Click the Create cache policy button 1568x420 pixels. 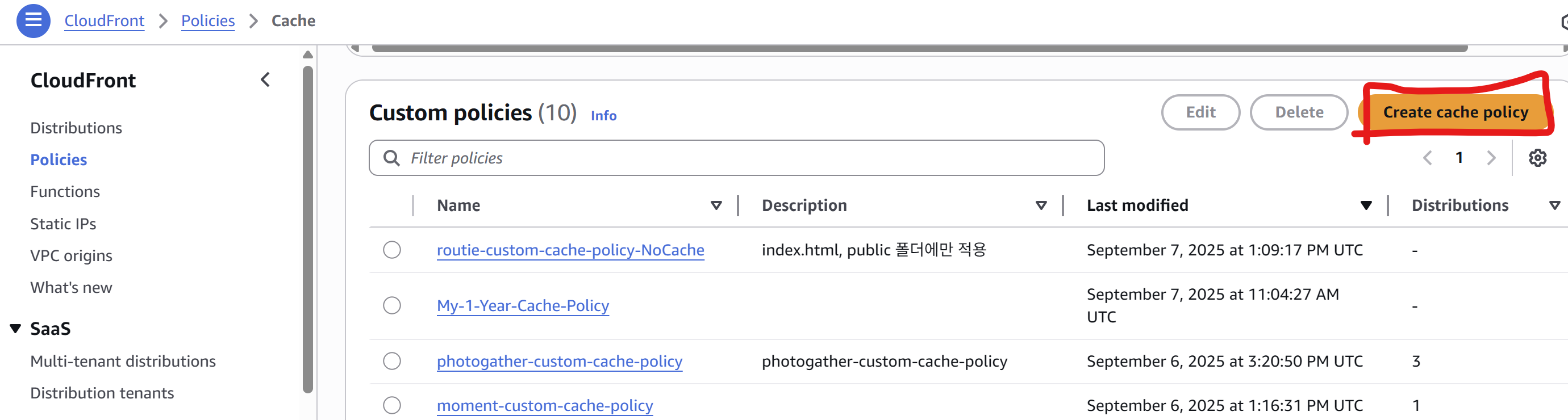pyautogui.click(x=1456, y=112)
